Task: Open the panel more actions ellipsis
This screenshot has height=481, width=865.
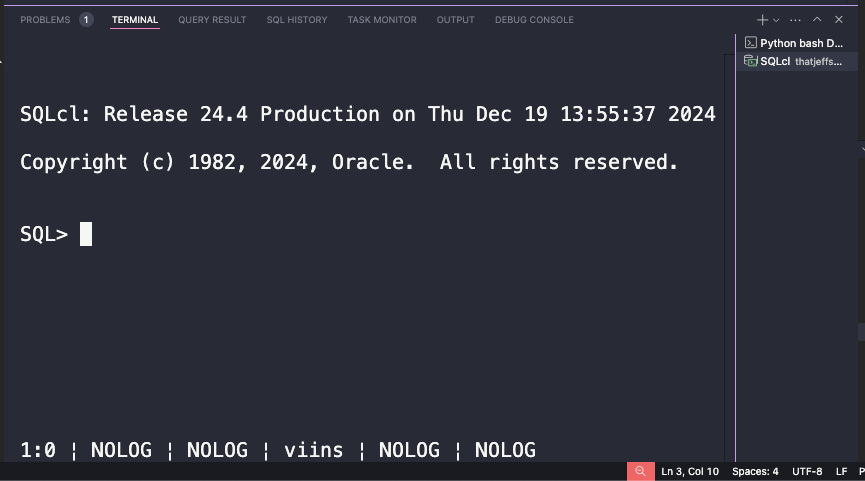Action: click(x=795, y=20)
